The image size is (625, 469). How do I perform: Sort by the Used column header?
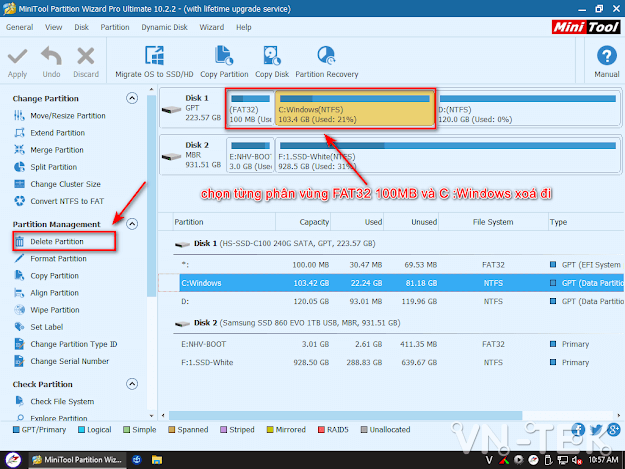[357, 222]
